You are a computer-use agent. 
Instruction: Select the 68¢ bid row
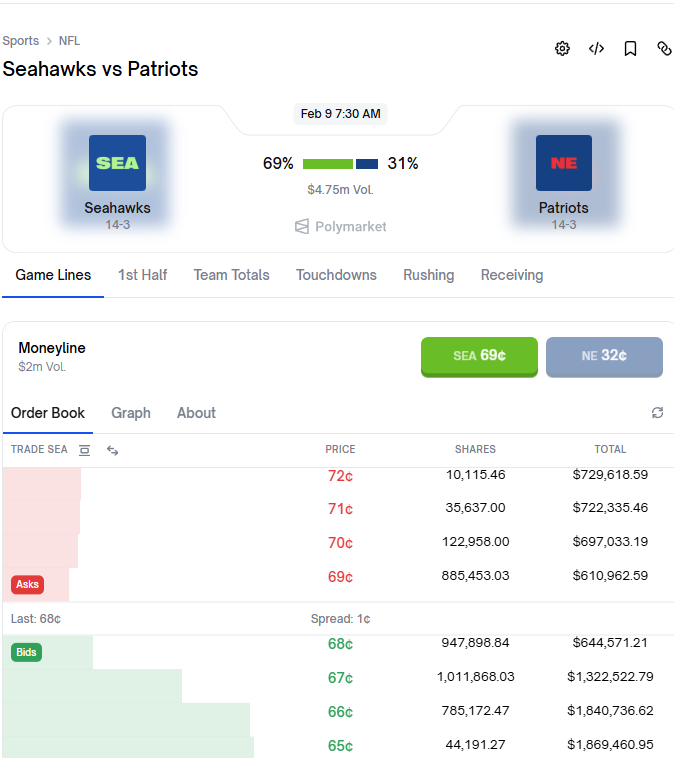coord(340,644)
